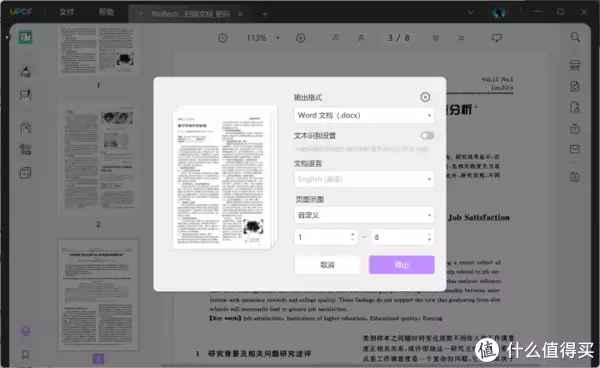Viewport: 600px width, 368px height.
Task: Open the English document language dropdown
Action: (x=364, y=179)
